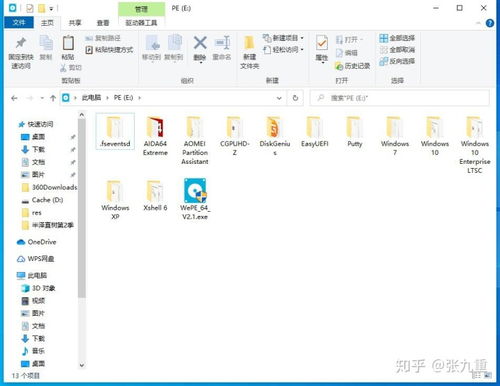
Task: Open the DiskGenius folder
Action: [x=275, y=136]
